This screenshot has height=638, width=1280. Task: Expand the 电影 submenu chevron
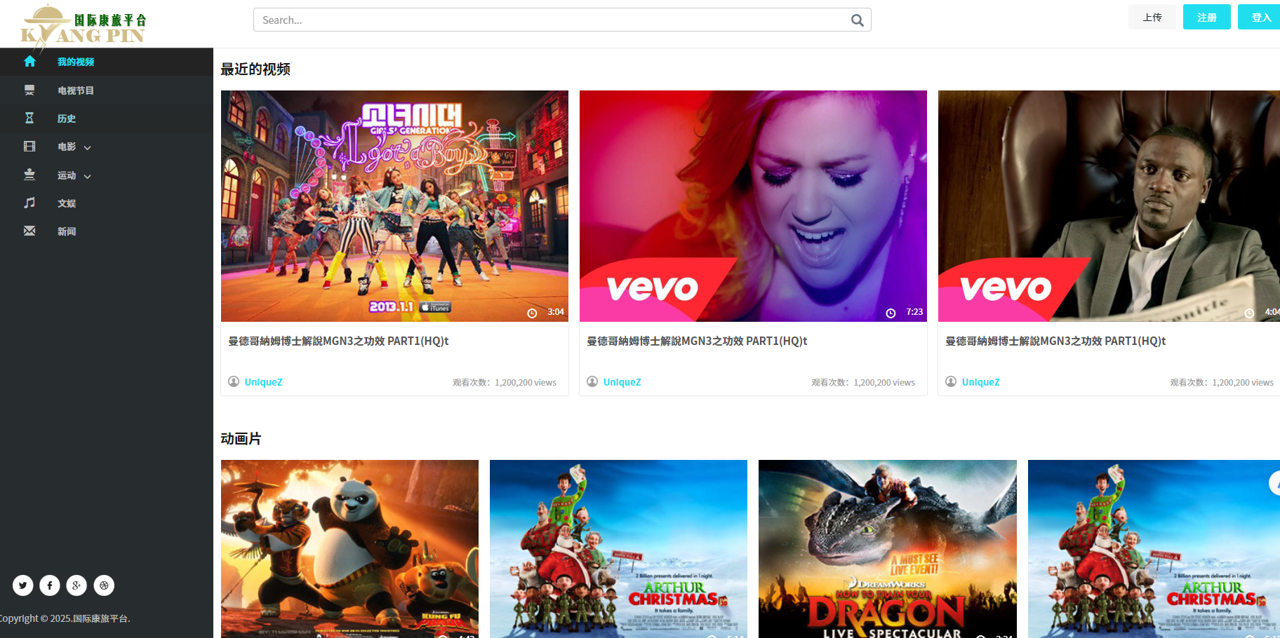coord(87,148)
